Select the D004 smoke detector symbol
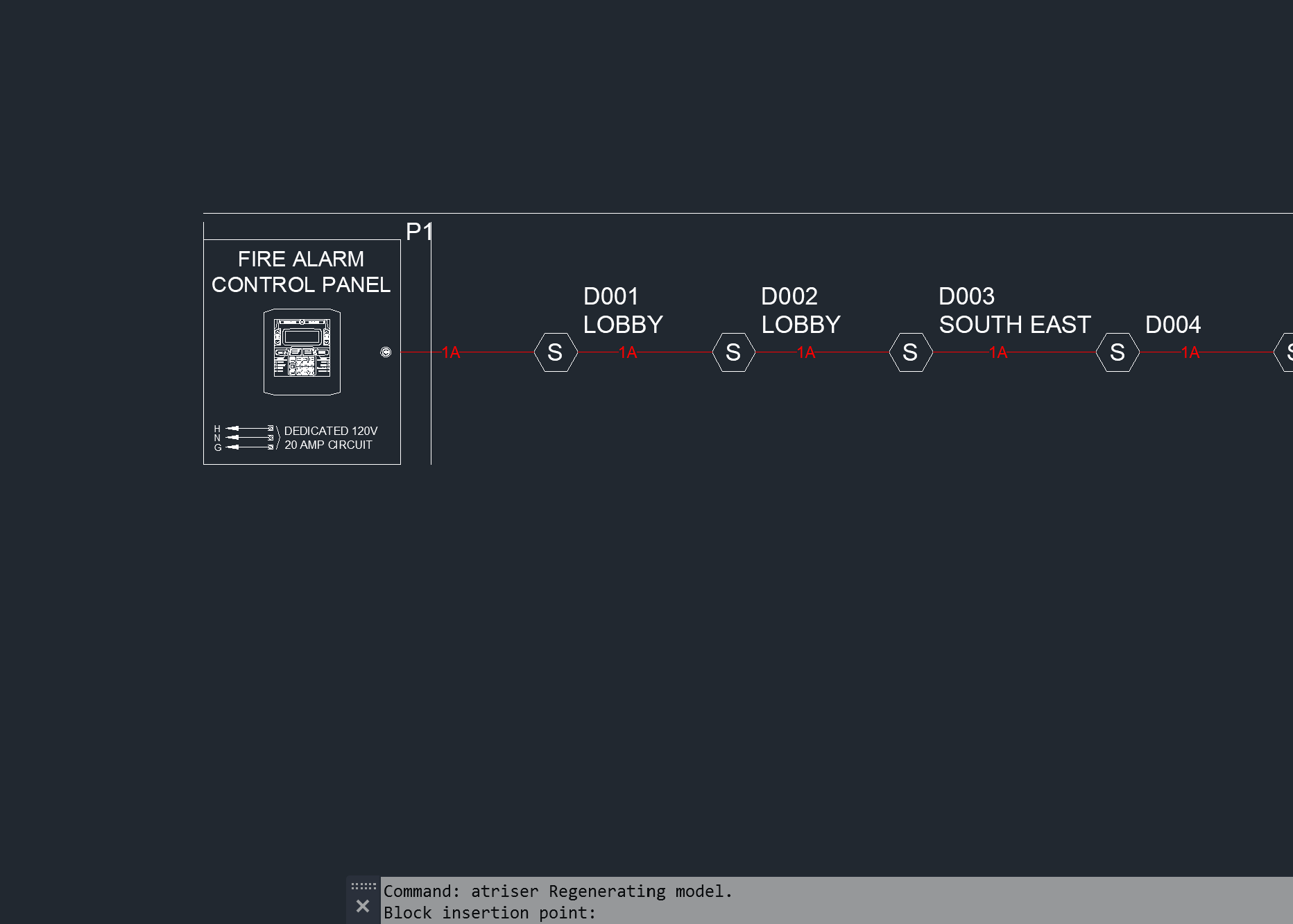1293x924 pixels. (1118, 352)
